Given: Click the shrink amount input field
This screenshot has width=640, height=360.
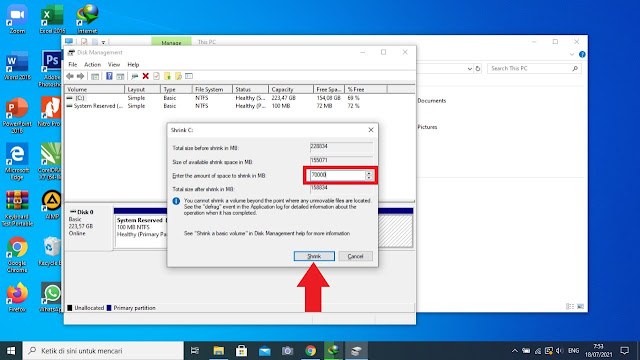Looking at the screenshot, I should tap(337, 175).
